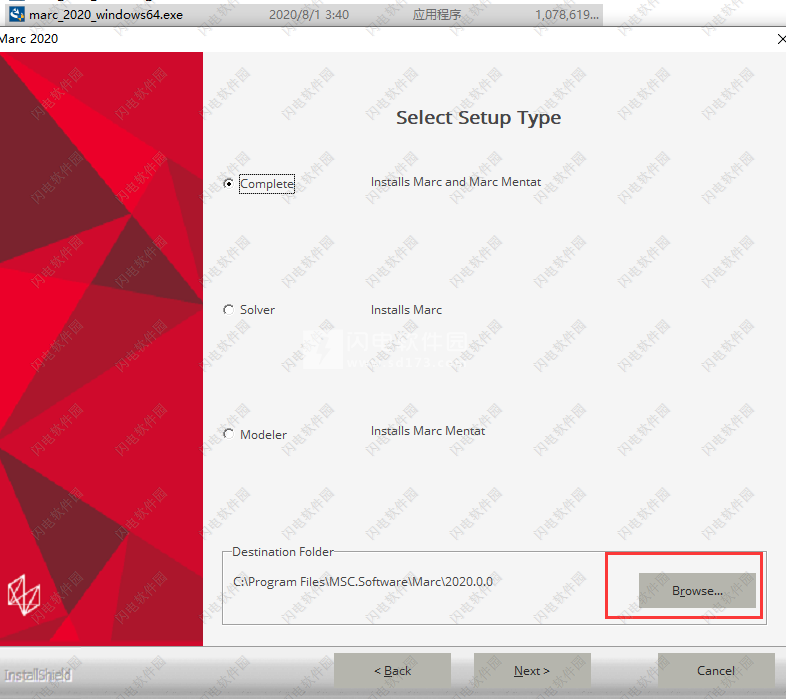Click the file type 应用程序 cell
This screenshot has width=786, height=699.
pos(437,15)
